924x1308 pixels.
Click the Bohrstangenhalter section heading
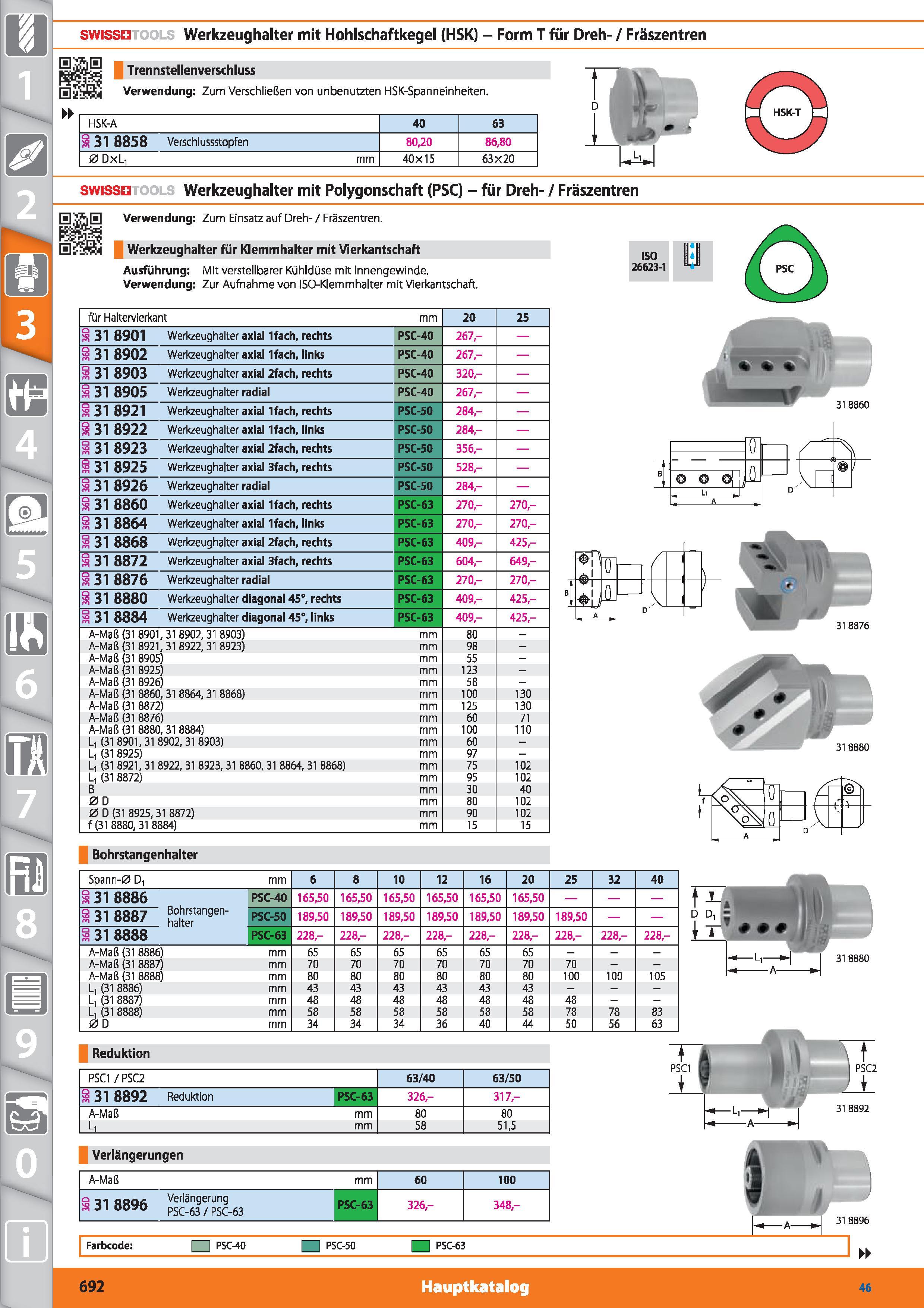coord(145,855)
